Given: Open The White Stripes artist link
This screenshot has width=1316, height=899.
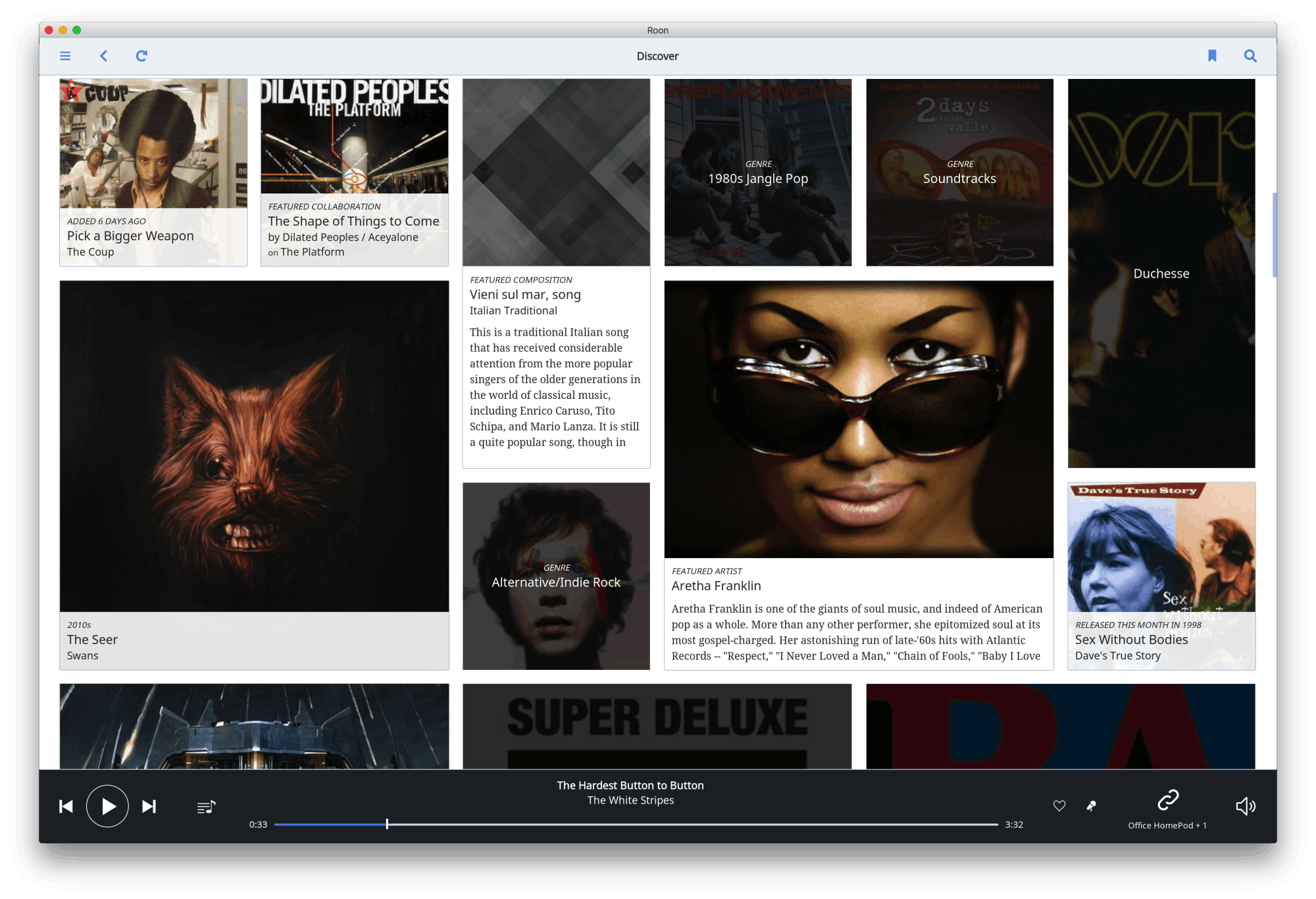Looking at the screenshot, I should (630, 800).
